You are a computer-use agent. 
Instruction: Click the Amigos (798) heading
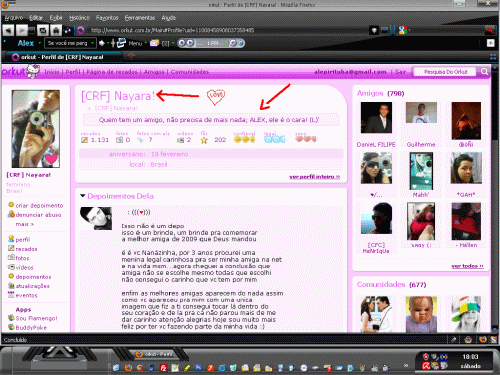pyautogui.click(x=380, y=93)
